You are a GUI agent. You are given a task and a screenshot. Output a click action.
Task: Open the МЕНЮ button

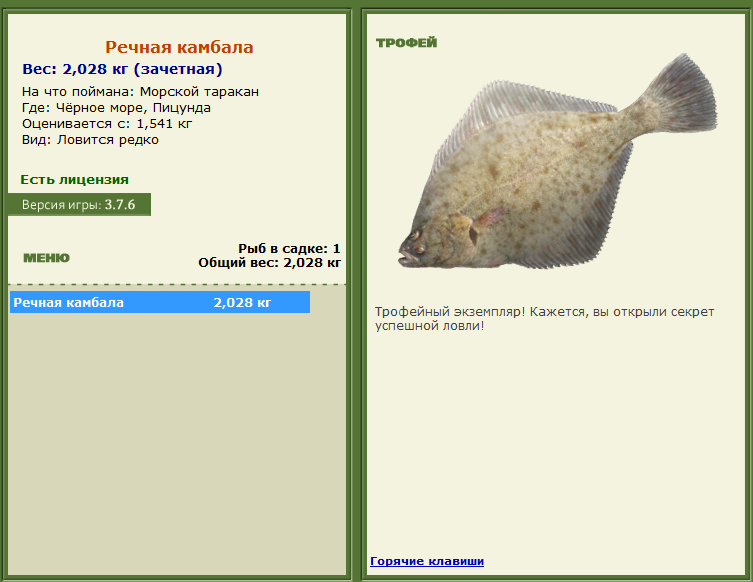47,258
